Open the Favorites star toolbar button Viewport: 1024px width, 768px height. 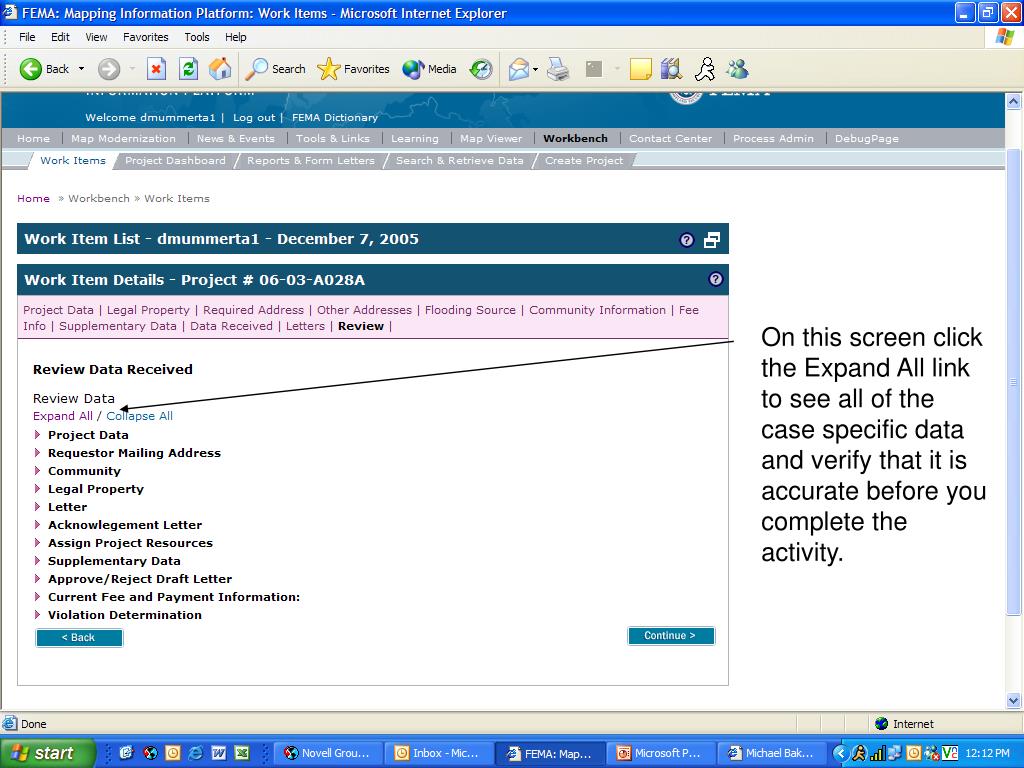(x=353, y=69)
